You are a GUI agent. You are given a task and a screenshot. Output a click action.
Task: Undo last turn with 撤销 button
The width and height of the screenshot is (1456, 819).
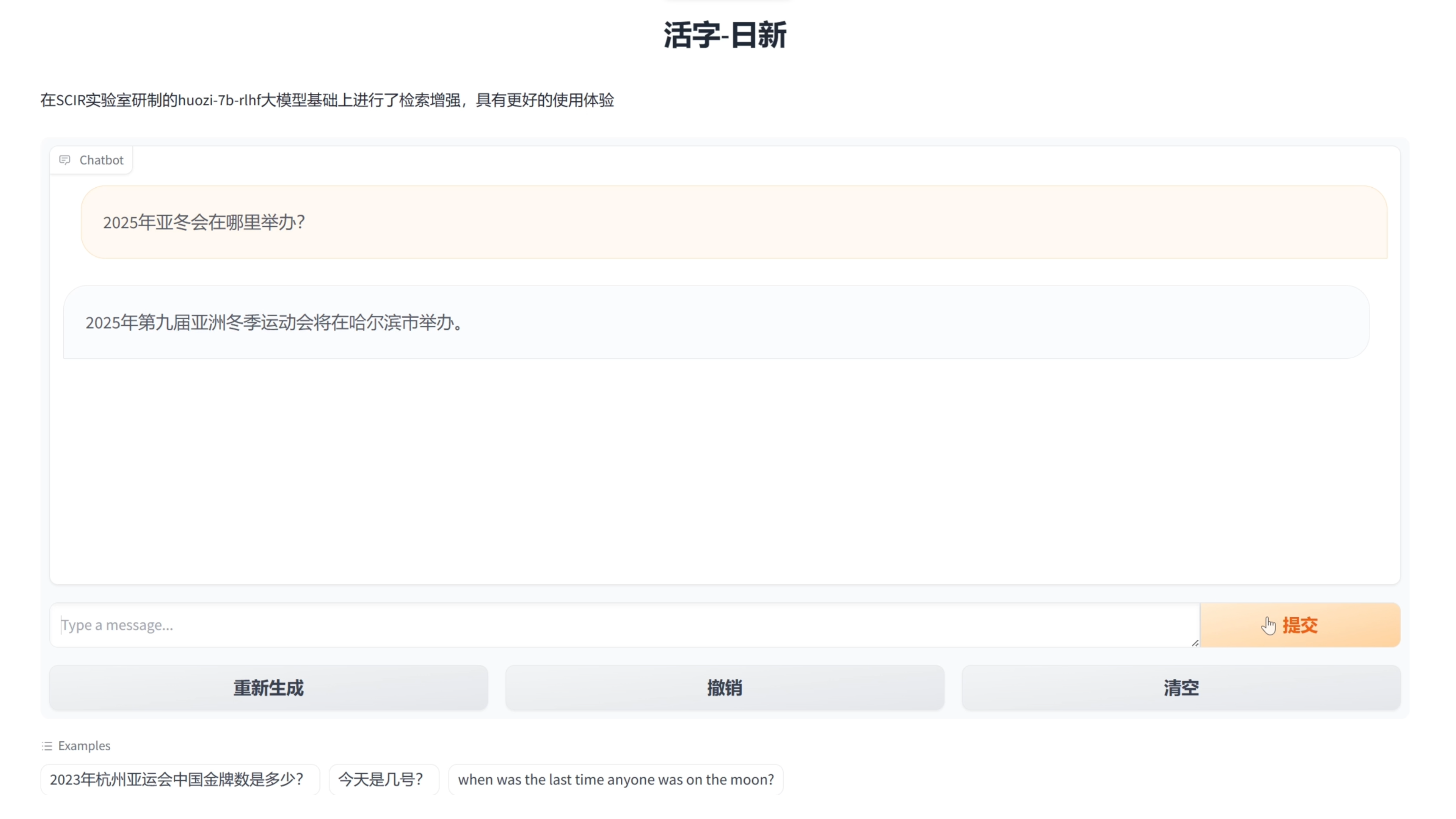tap(725, 688)
